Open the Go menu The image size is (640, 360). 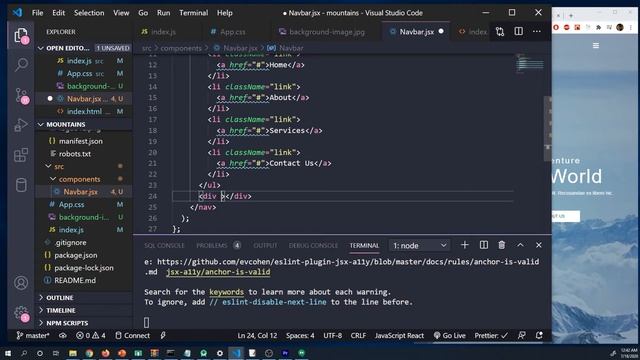[143, 13]
